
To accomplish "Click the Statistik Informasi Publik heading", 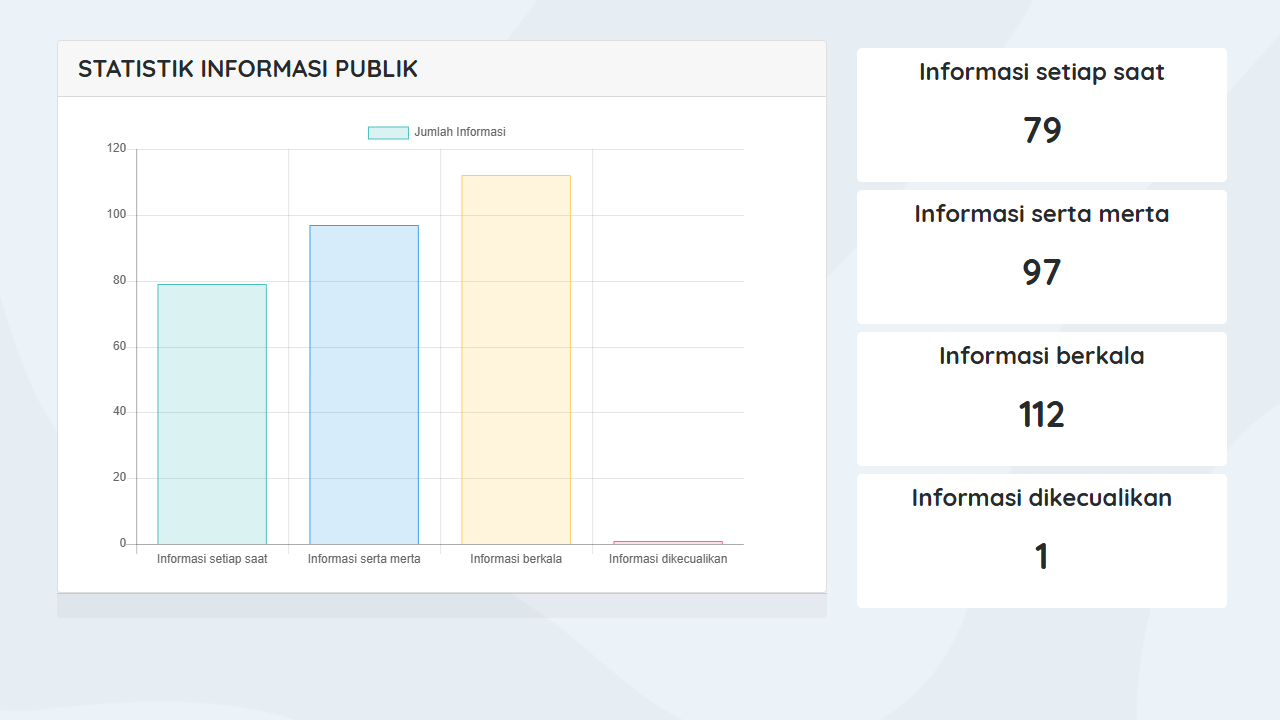I will click(248, 69).
